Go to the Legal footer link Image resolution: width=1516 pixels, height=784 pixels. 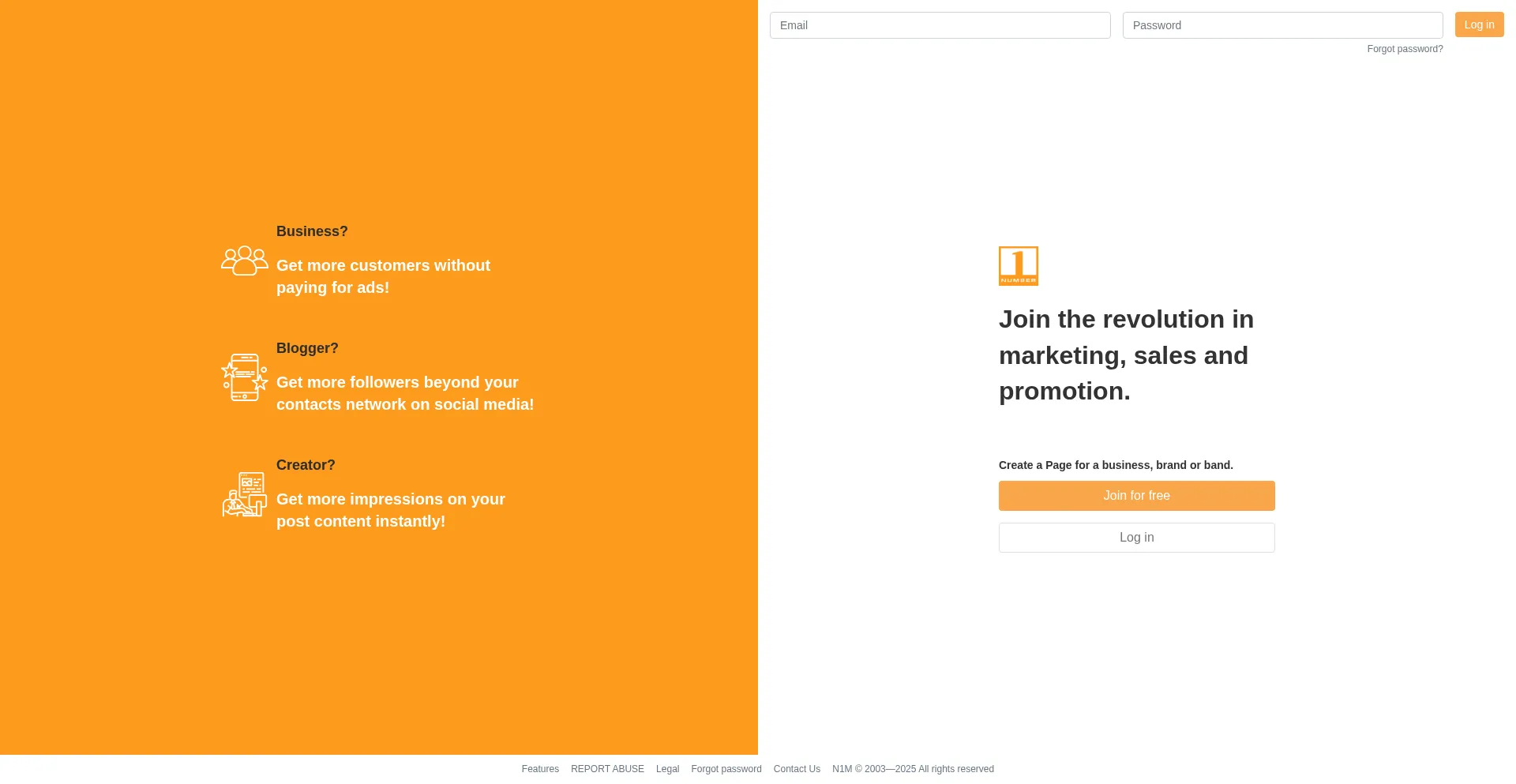pos(667,769)
